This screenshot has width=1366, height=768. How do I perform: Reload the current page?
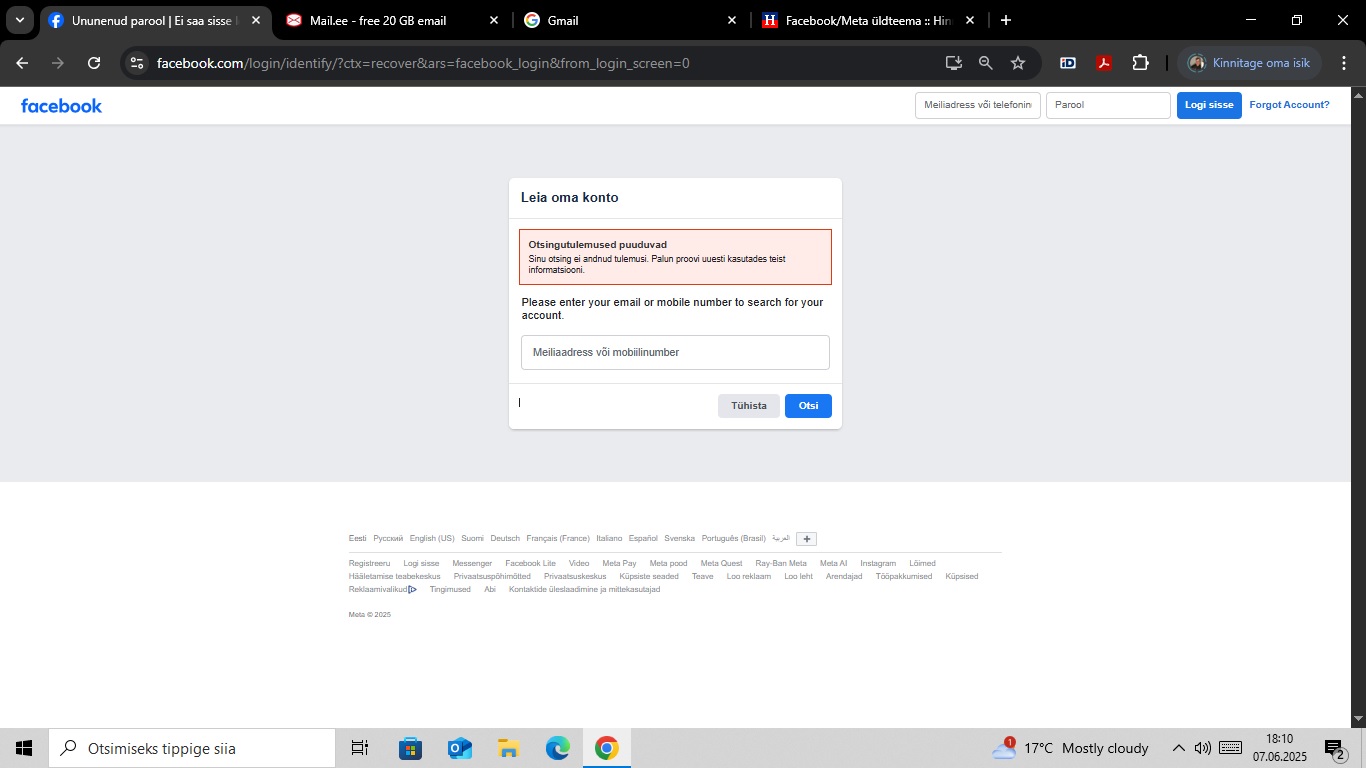pyautogui.click(x=94, y=63)
